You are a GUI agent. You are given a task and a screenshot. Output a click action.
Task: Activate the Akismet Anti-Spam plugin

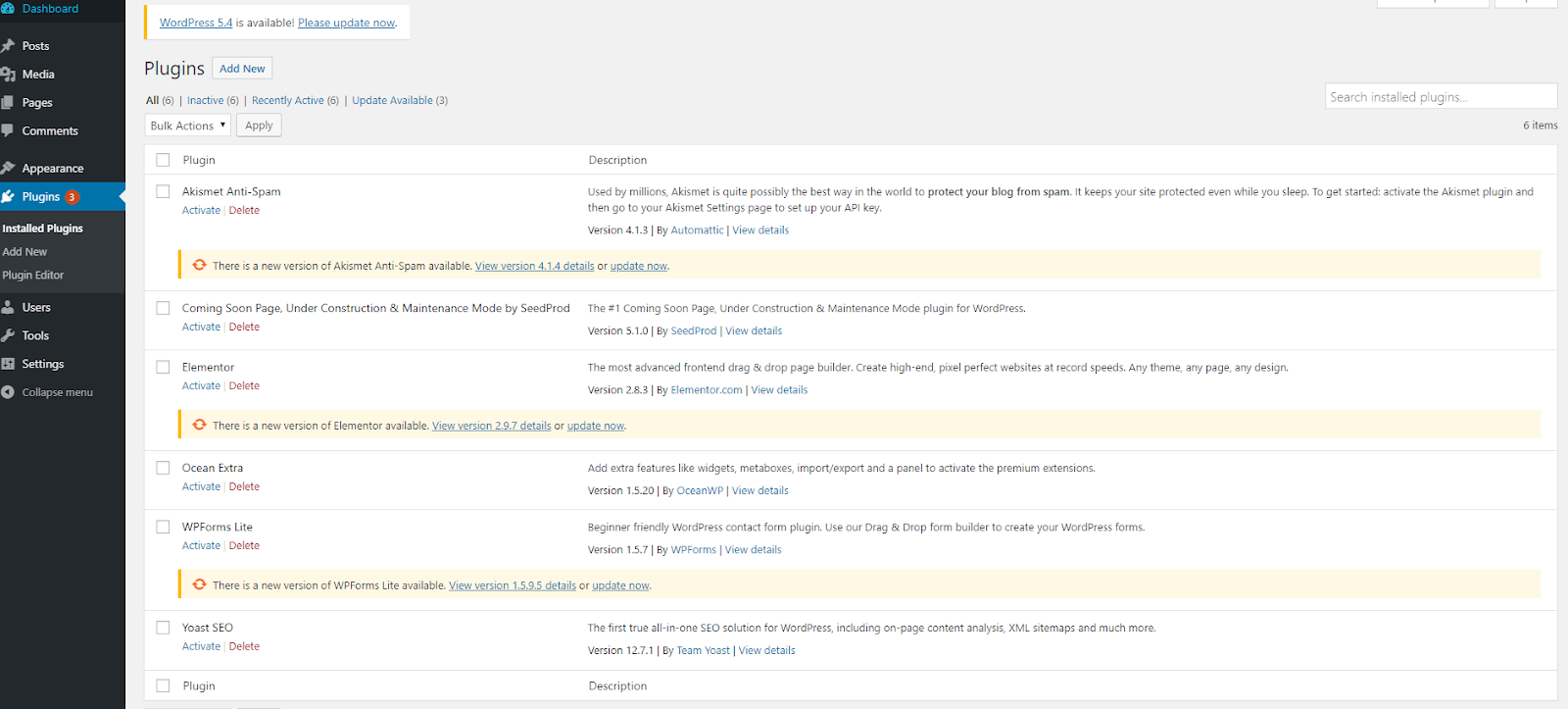click(x=201, y=210)
